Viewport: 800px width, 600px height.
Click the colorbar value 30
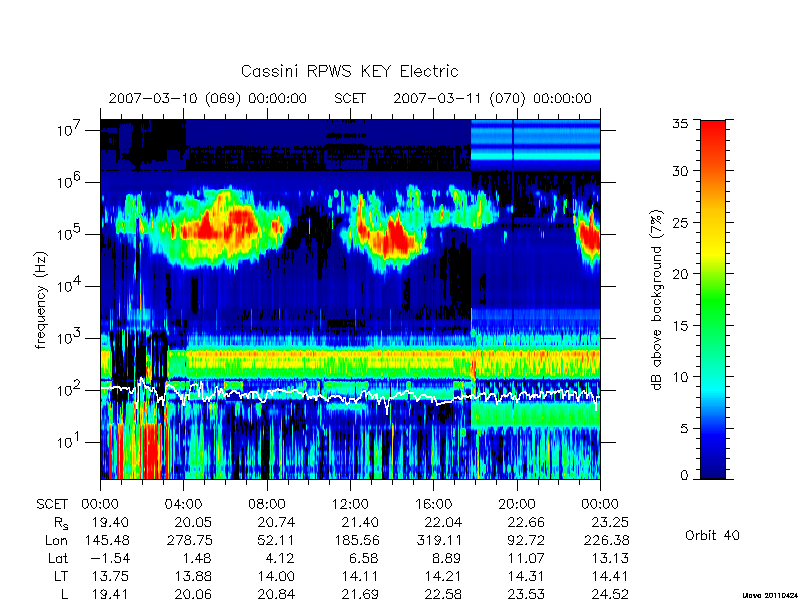[x=680, y=171]
